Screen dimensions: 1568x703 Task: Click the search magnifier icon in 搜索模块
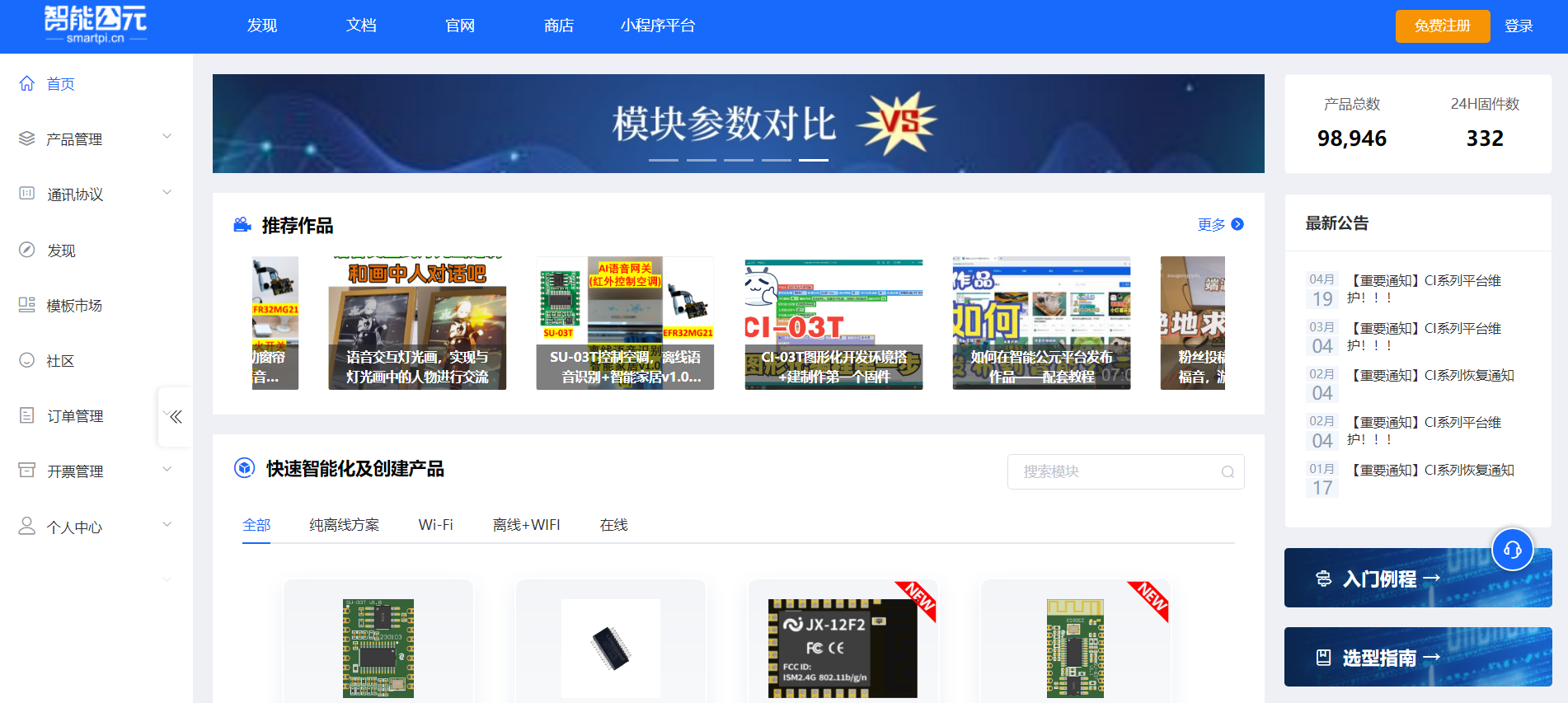(1228, 472)
